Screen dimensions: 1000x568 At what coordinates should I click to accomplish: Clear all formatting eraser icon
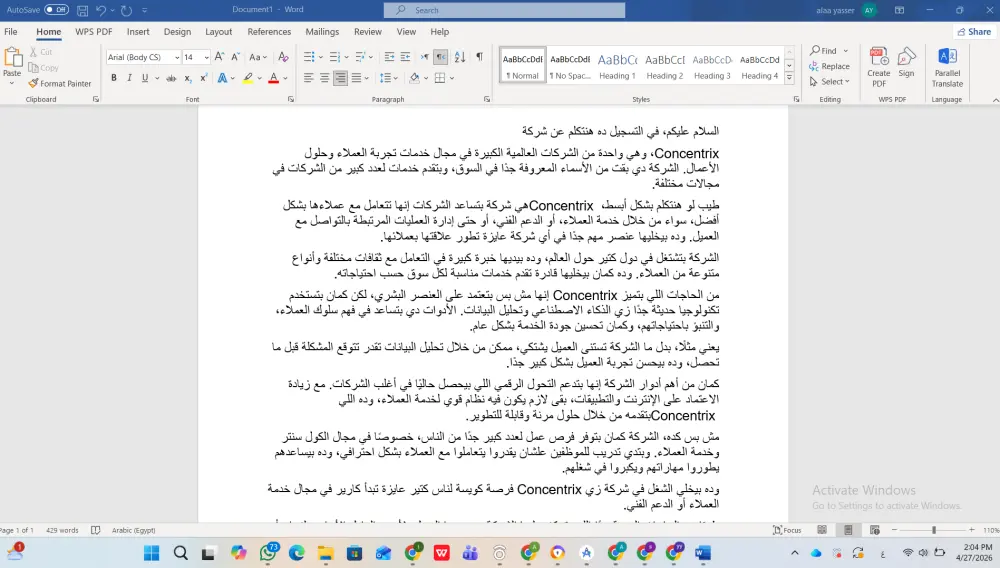click(x=284, y=57)
